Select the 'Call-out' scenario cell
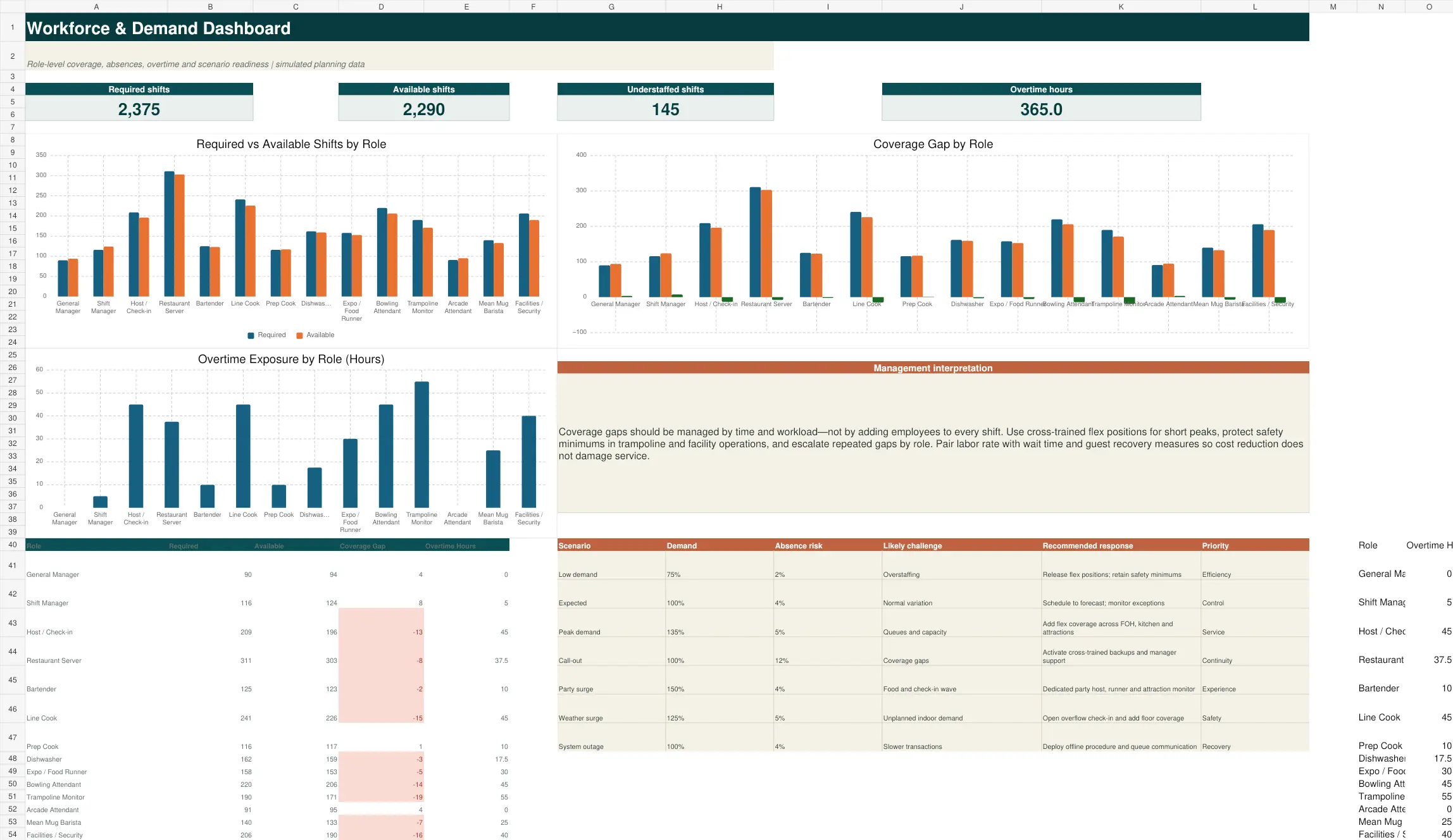 (x=611, y=652)
